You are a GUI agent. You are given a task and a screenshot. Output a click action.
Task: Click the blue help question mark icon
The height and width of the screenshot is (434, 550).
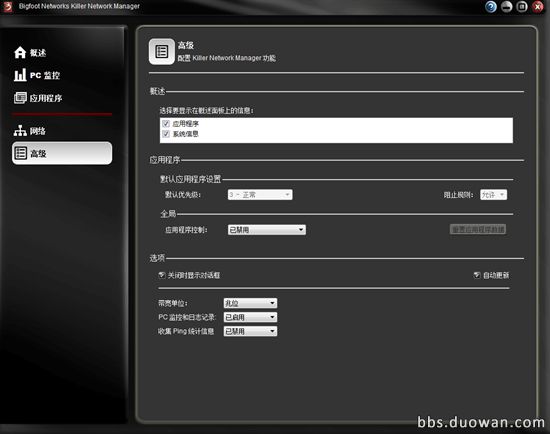(491, 7)
